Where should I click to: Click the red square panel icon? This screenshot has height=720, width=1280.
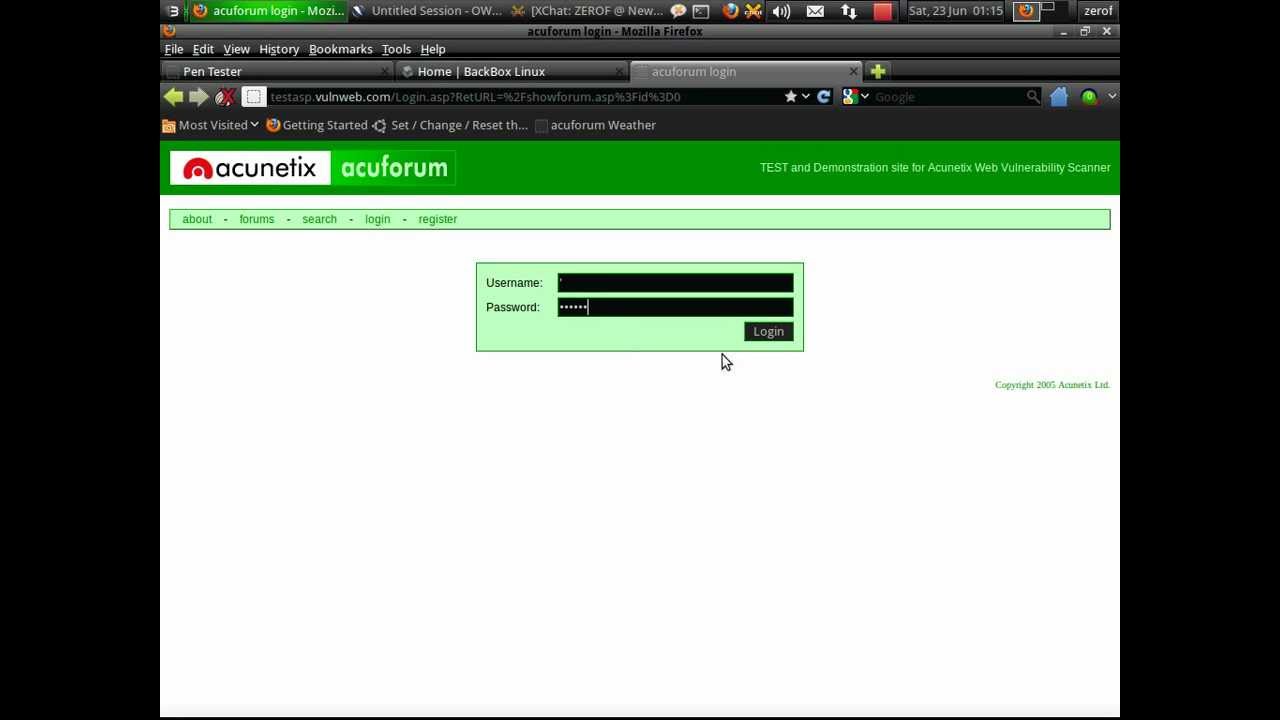(x=882, y=11)
